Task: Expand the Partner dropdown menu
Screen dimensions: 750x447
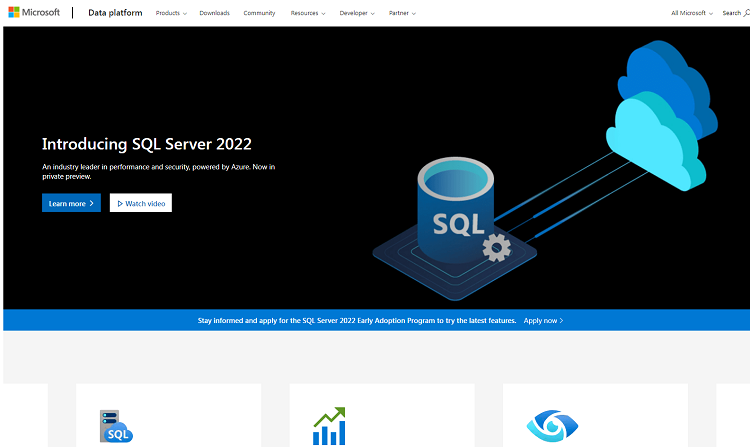Action: (x=402, y=13)
